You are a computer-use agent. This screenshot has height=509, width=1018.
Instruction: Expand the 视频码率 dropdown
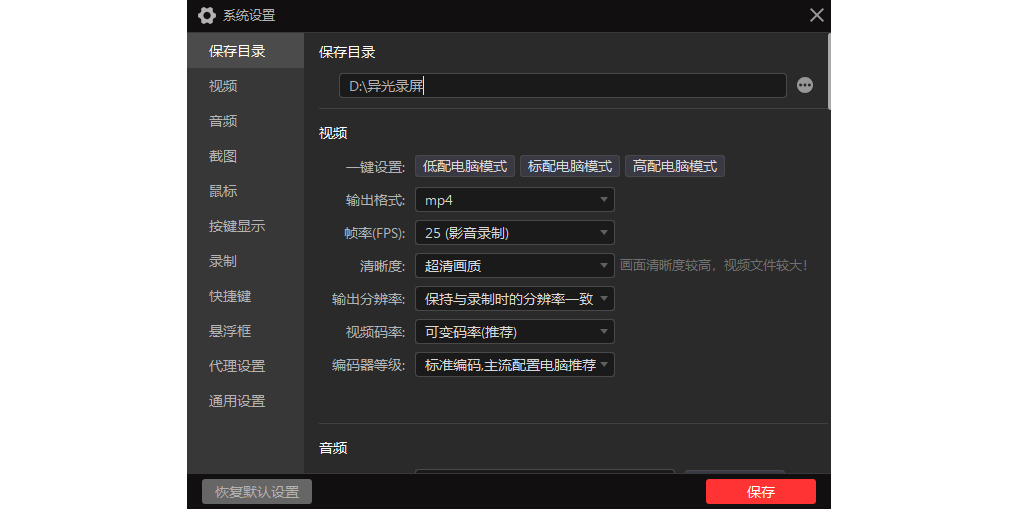[515, 332]
